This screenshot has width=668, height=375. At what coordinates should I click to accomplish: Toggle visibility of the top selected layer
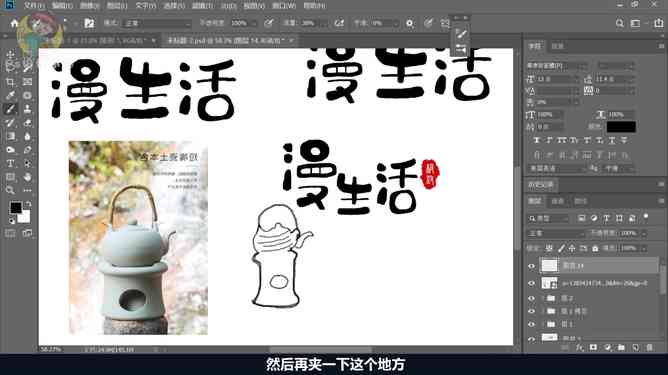(531, 266)
